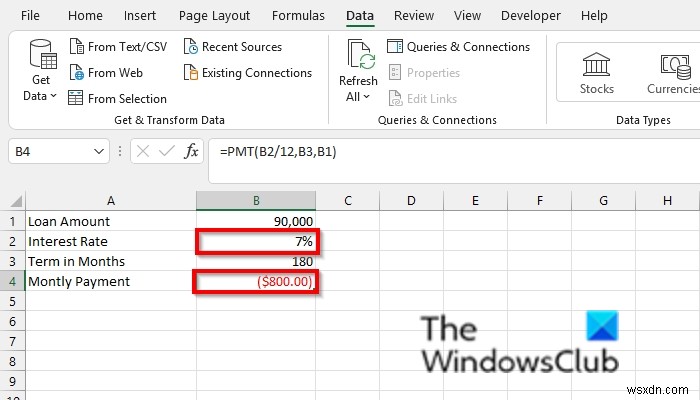Select column A header
This screenshot has width=700, height=400.
(111, 201)
